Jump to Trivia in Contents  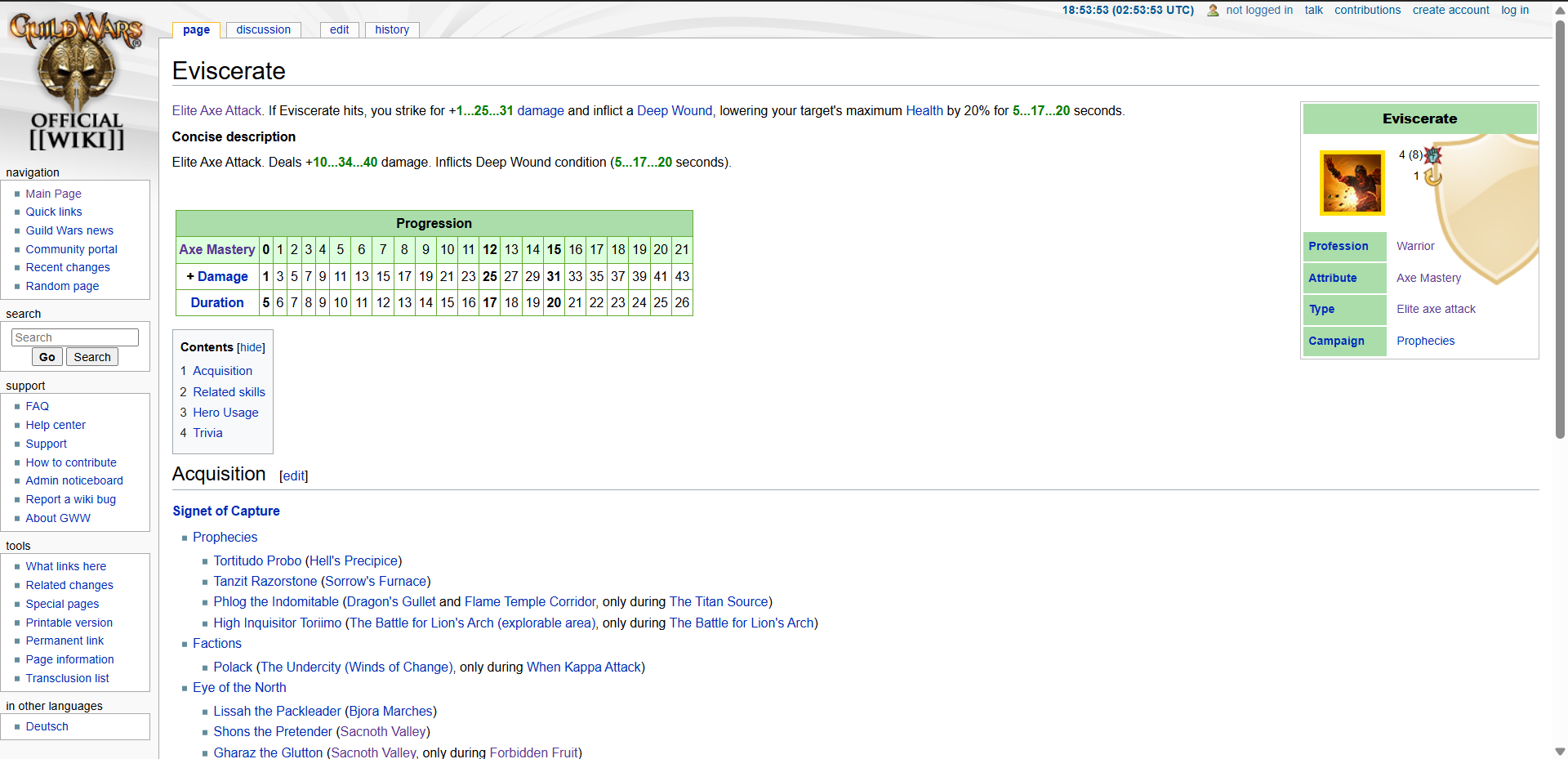[x=207, y=433]
